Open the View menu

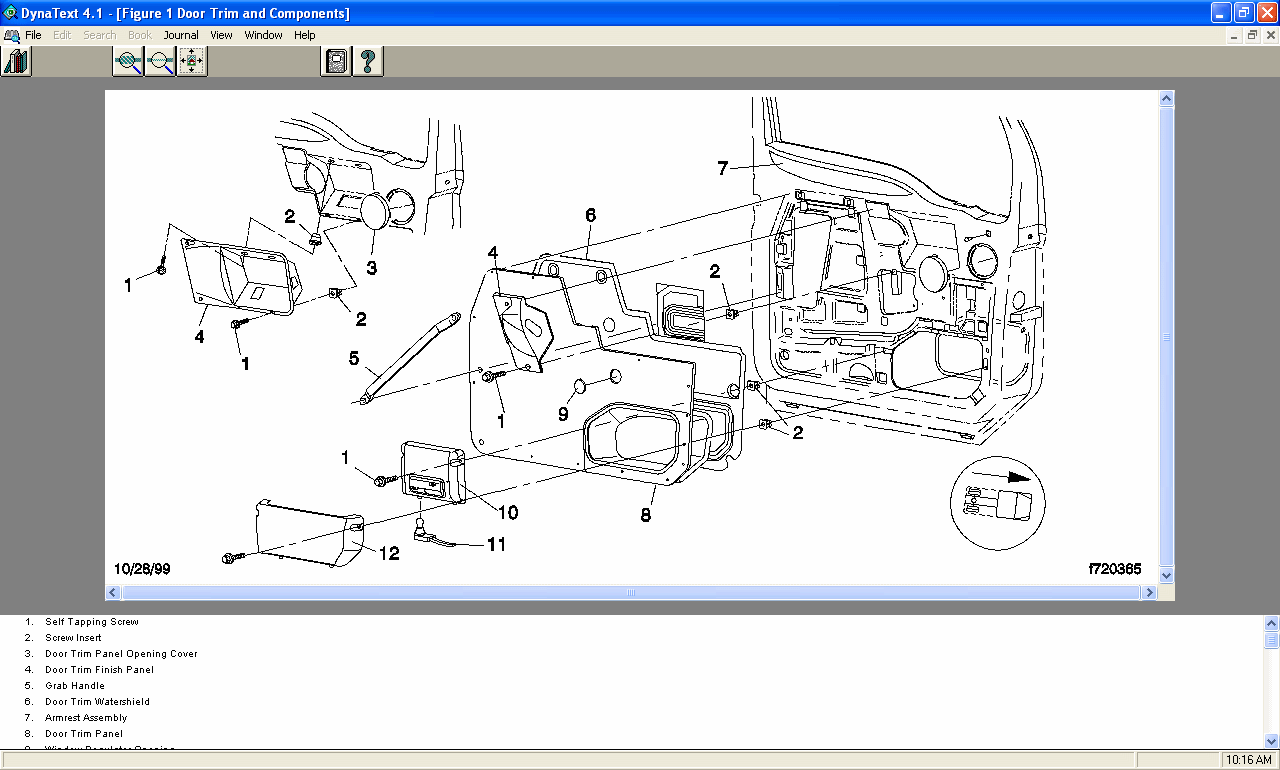click(221, 35)
